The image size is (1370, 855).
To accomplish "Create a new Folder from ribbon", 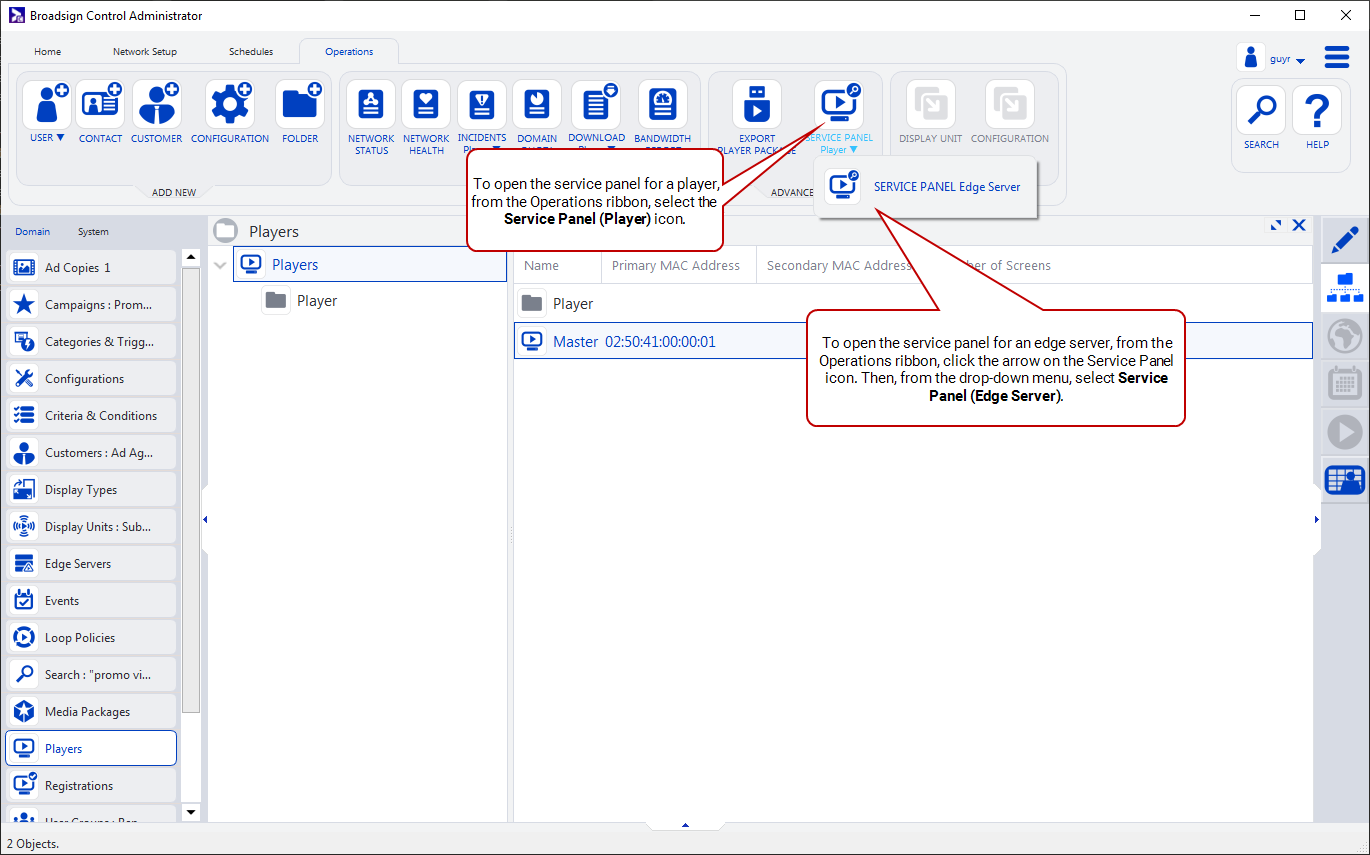I will [x=300, y=106].
